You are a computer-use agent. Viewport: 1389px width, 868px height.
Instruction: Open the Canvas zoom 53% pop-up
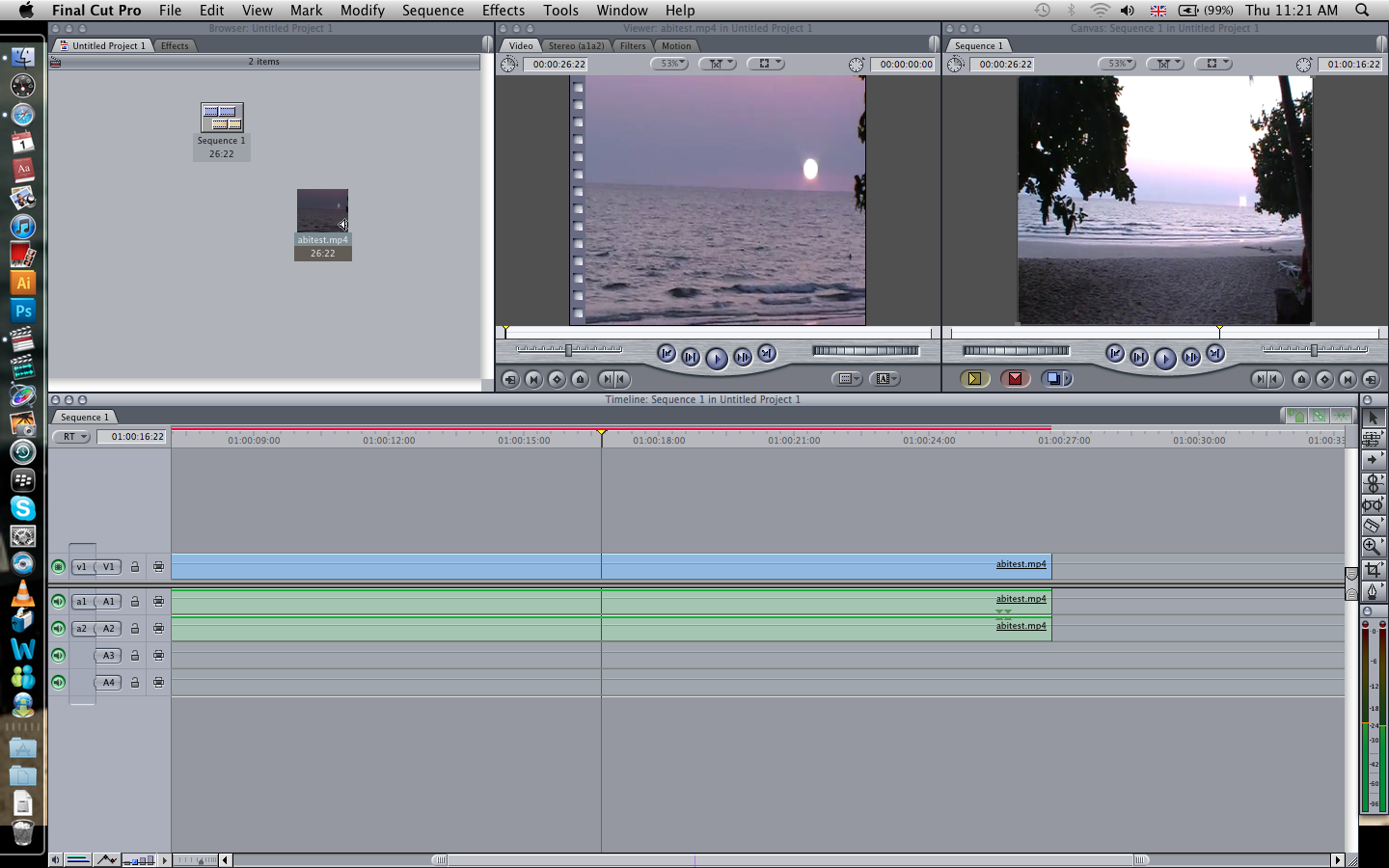click(1117, 64)
